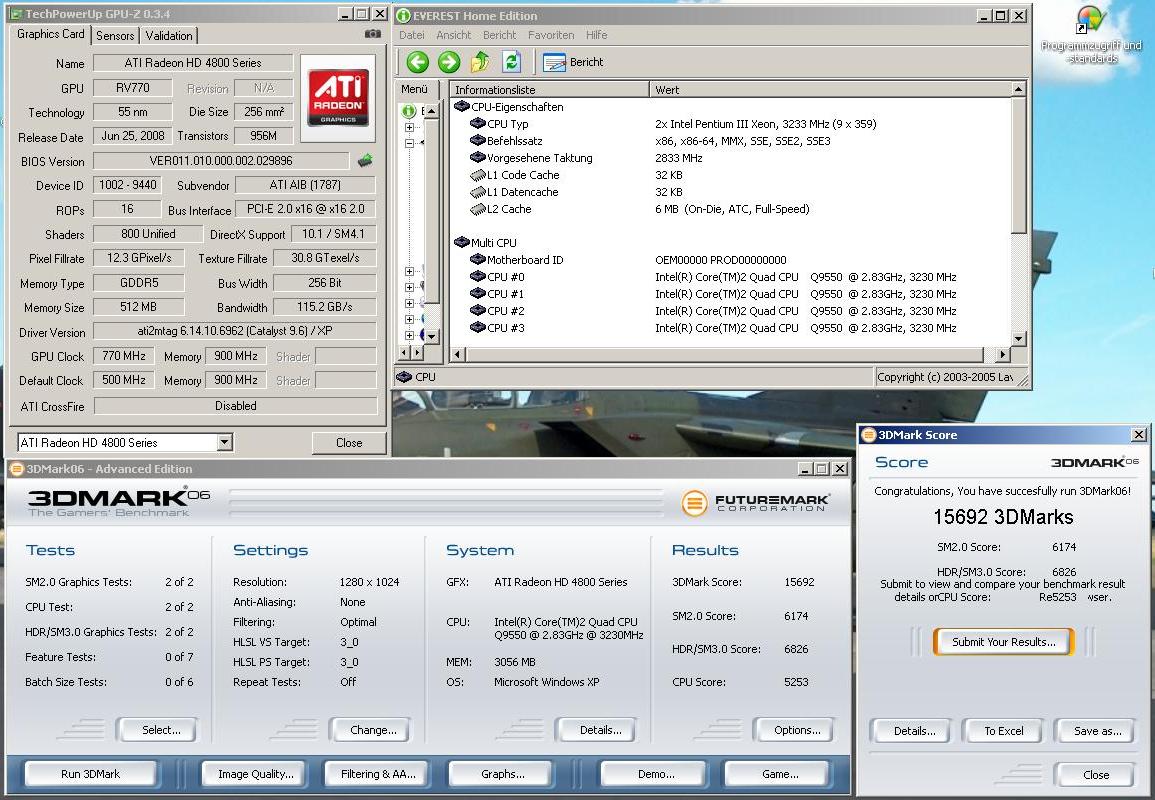Click the L2 Cache memory chip icon
The width and height of the screenshot is (1155, 800).
click(477, 209)
